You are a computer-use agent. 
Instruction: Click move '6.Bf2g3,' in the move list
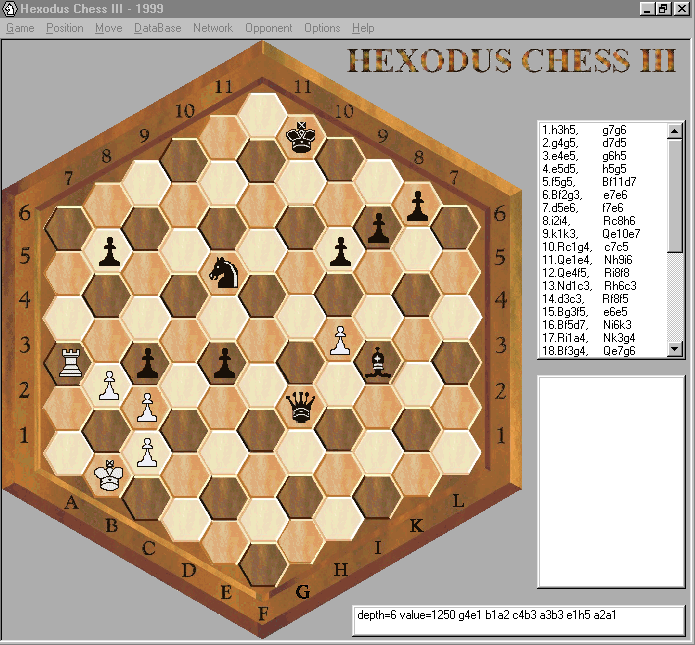(x=562, y=195)
